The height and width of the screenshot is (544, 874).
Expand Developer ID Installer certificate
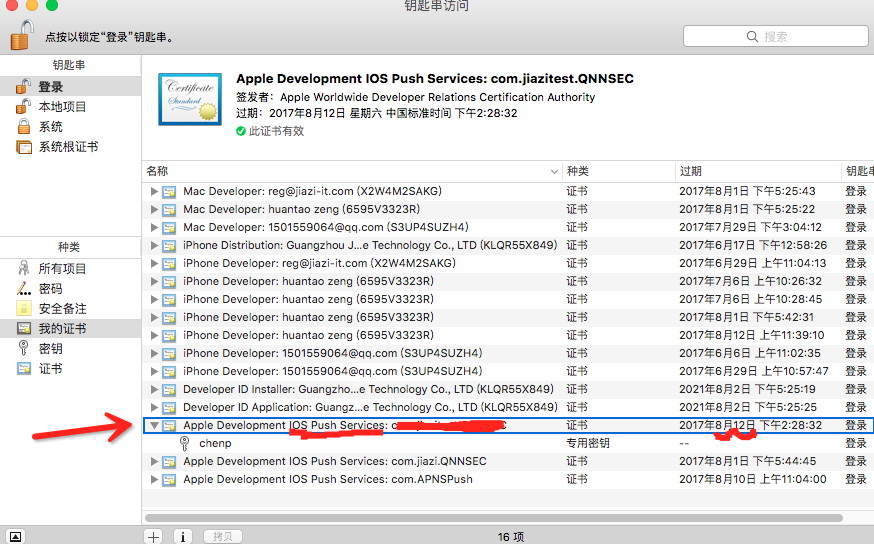[154, 389]
